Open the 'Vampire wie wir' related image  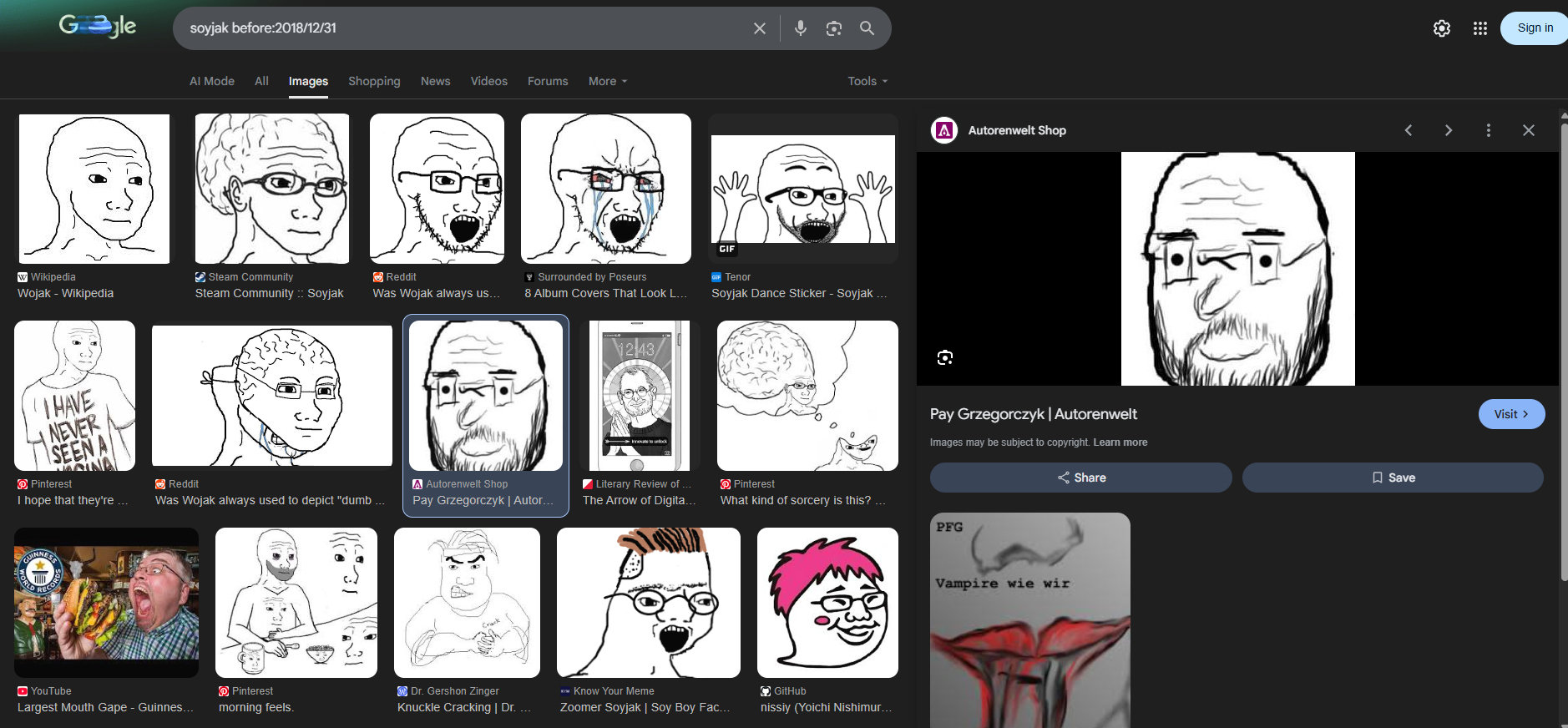tap(1030, 620)
